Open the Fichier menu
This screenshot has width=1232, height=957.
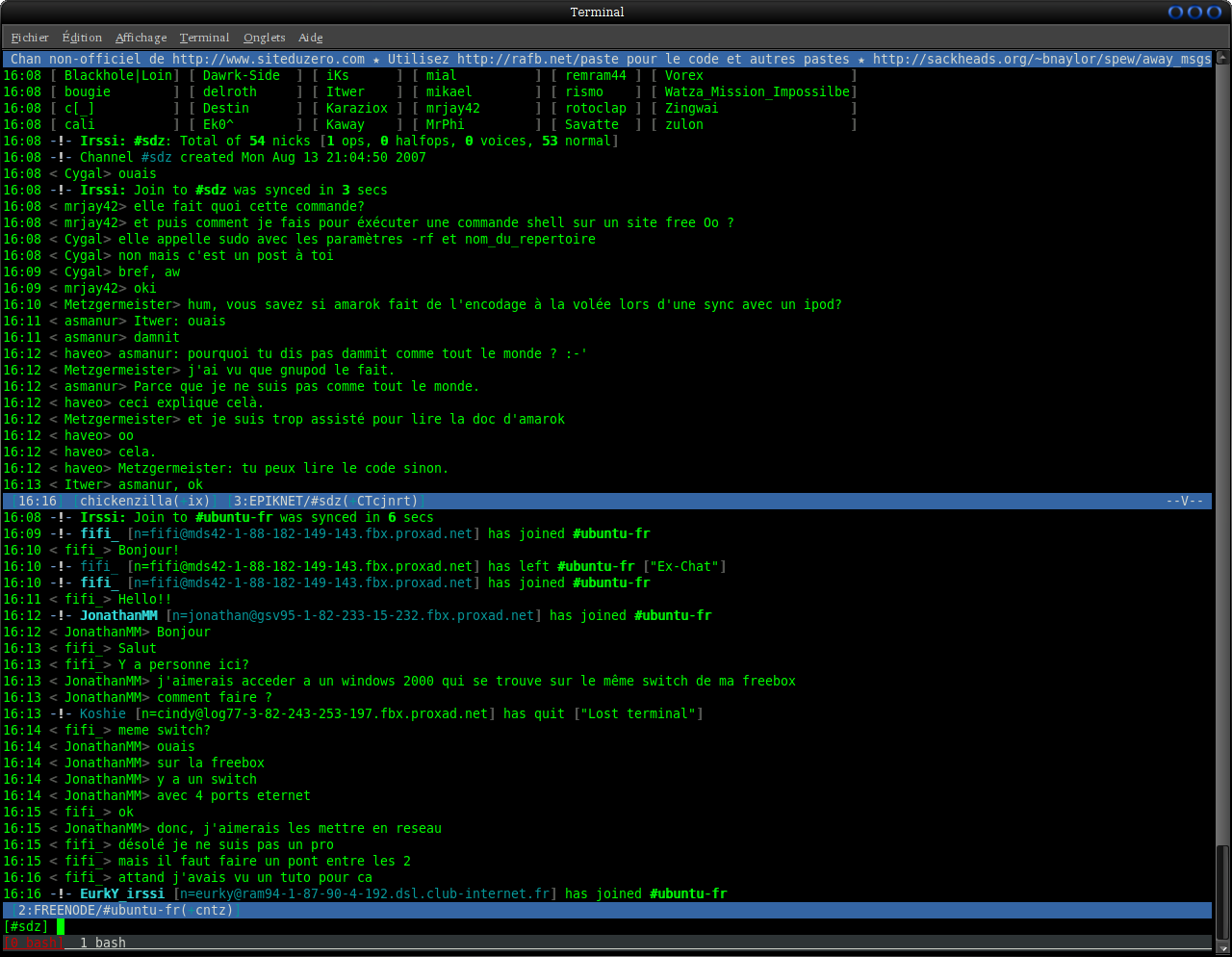click(x=30, y=38)
